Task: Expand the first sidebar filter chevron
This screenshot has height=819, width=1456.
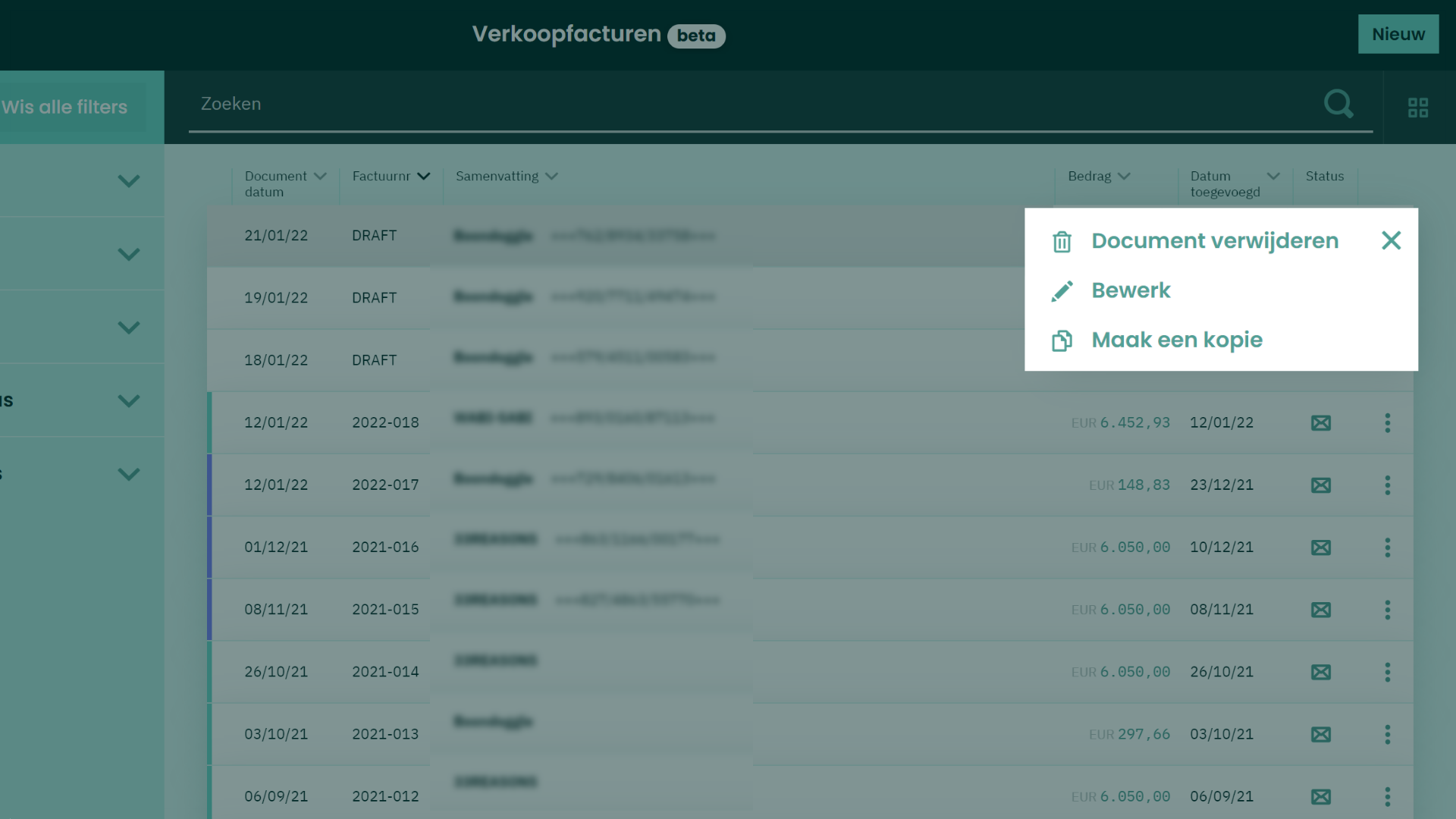Action: [129, 180]
